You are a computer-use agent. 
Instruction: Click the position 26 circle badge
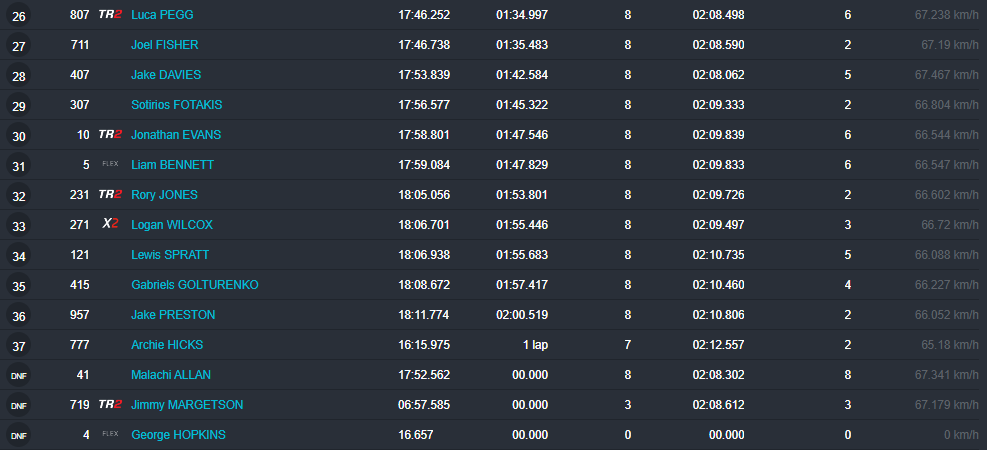(x=19, y=16)
